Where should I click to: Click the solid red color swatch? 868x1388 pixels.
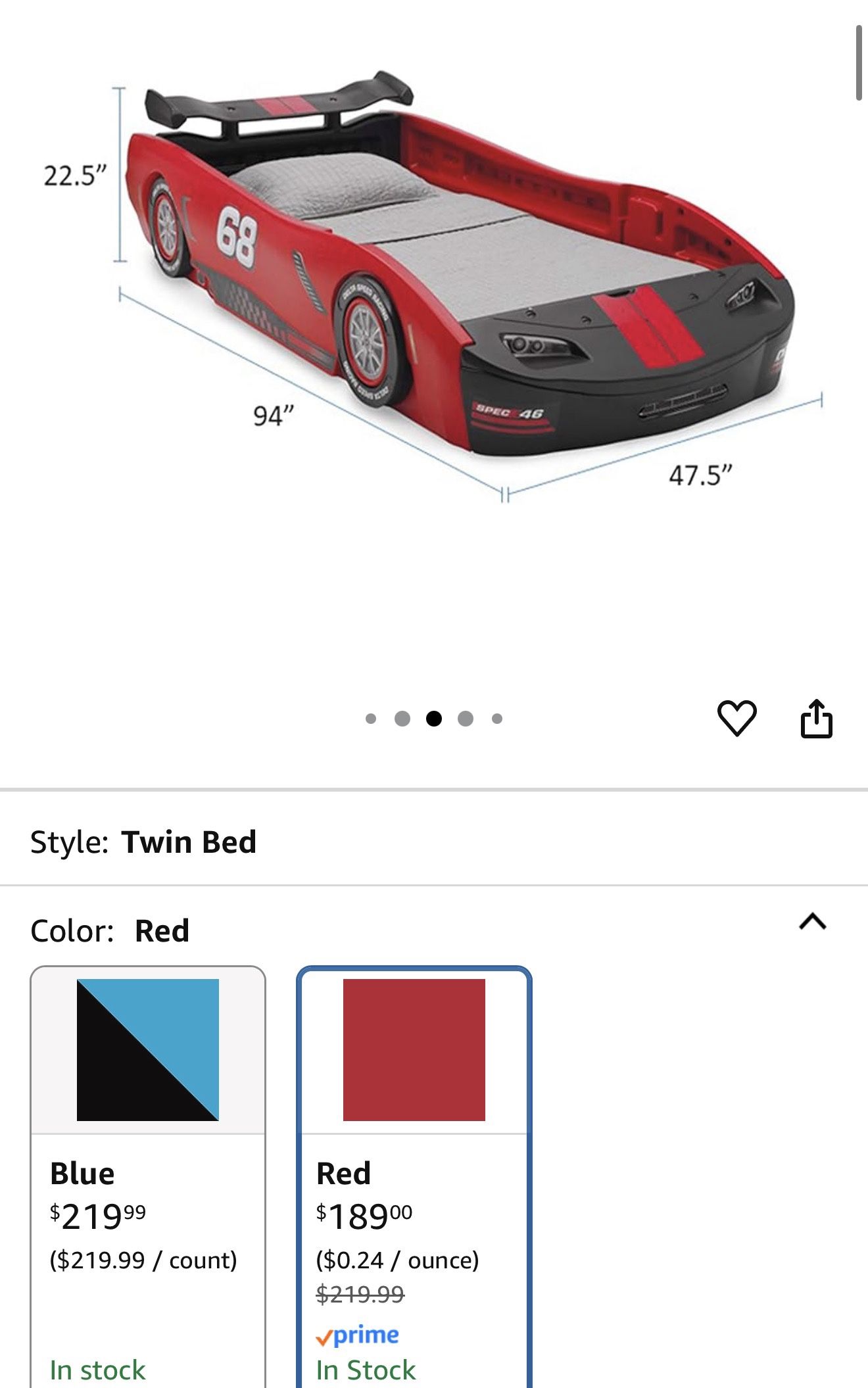point(414,1050)
